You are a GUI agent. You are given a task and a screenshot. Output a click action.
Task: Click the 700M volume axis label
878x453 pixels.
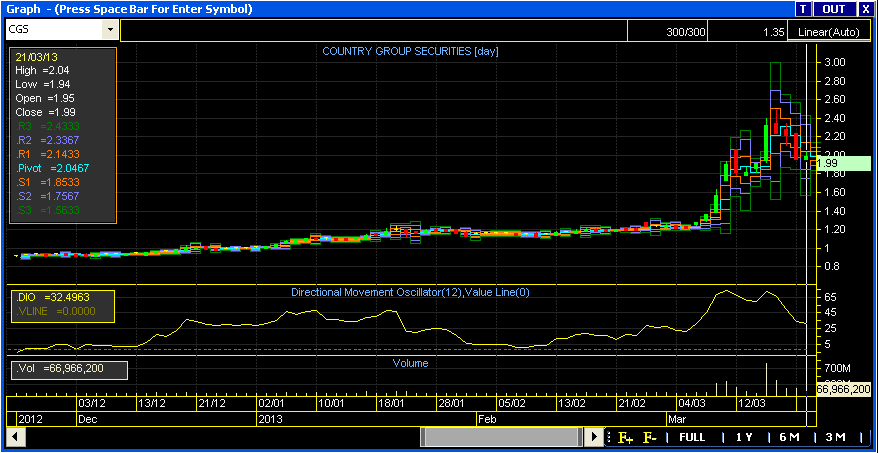[838, 368]
